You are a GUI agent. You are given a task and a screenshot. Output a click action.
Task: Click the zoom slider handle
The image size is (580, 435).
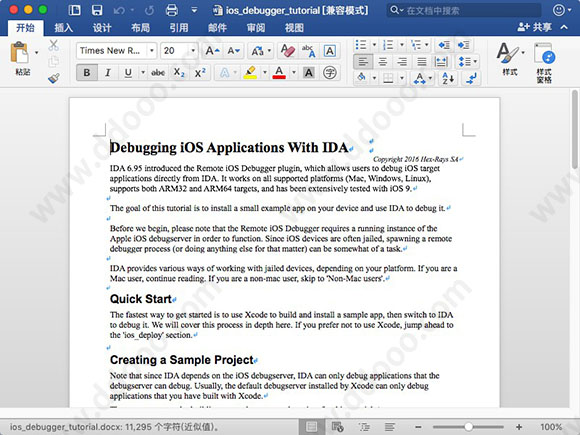tap(468, 427)
